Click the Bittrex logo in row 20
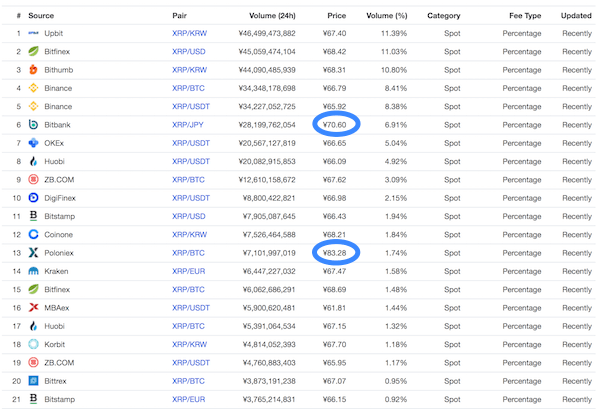Screen dimensions: 600x409 point(33,381)
